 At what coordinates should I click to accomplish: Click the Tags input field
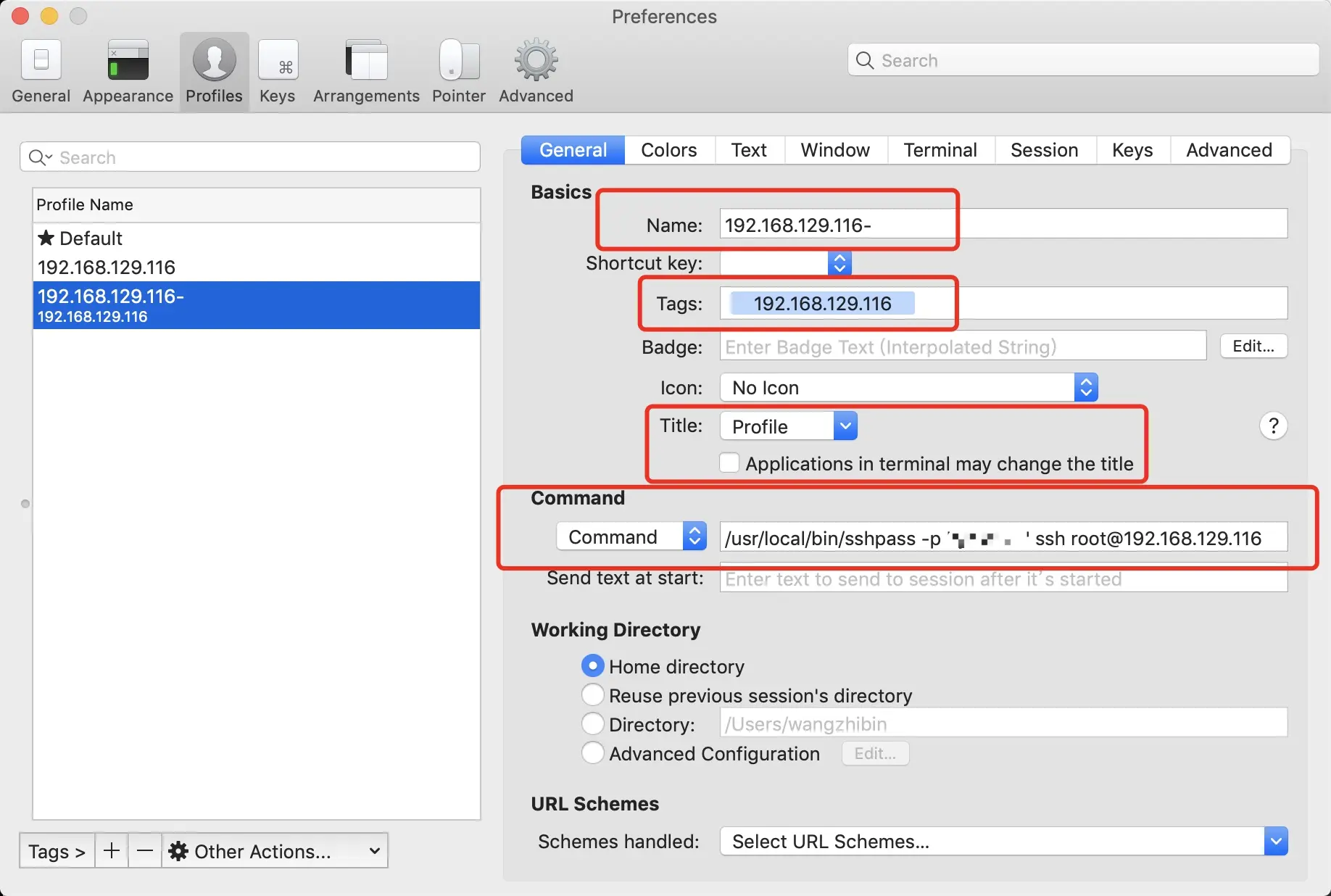(1003, 303)
